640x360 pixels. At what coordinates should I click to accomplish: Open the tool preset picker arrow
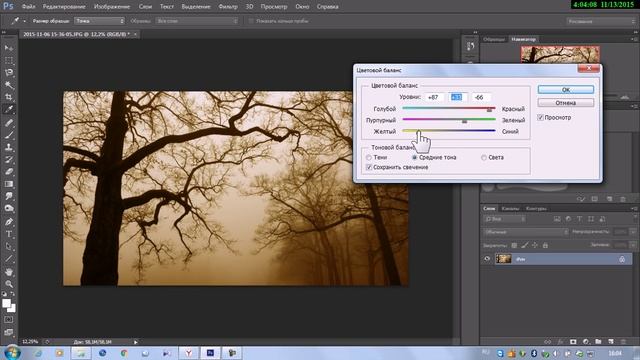pyautogui.click(x=24, y=21)
